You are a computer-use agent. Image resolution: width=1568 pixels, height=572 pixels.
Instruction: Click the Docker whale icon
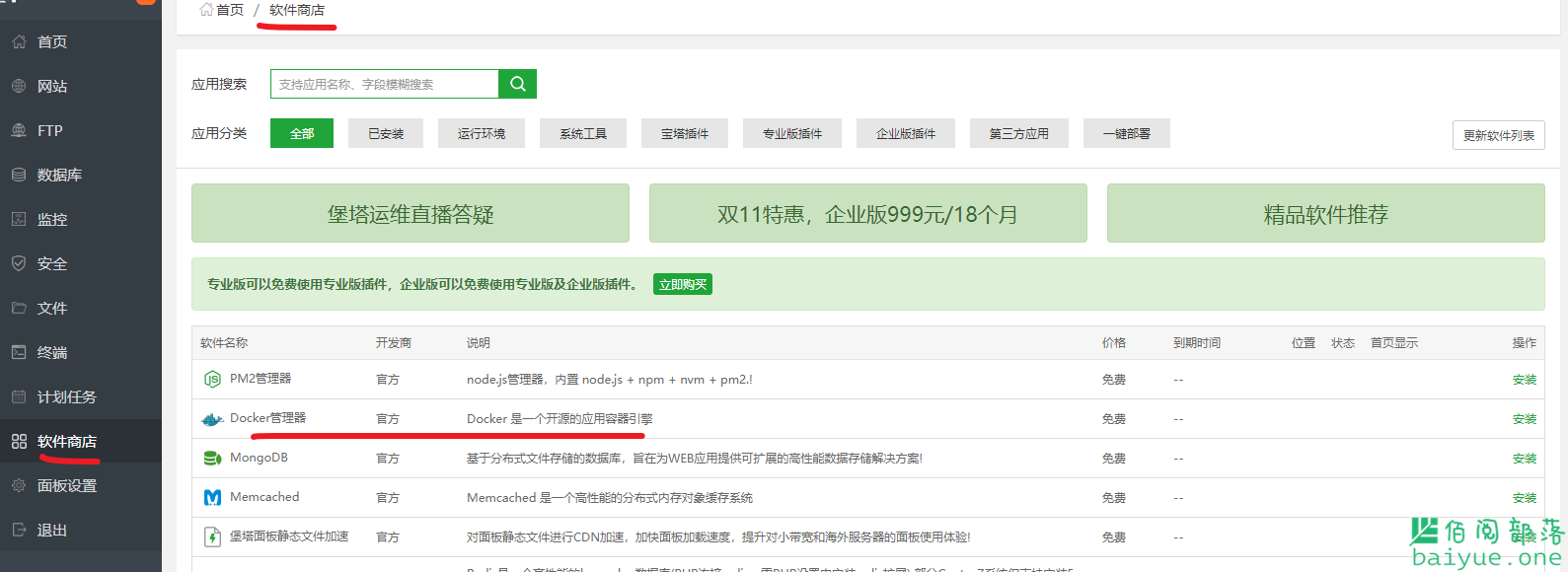coord(212,419)
